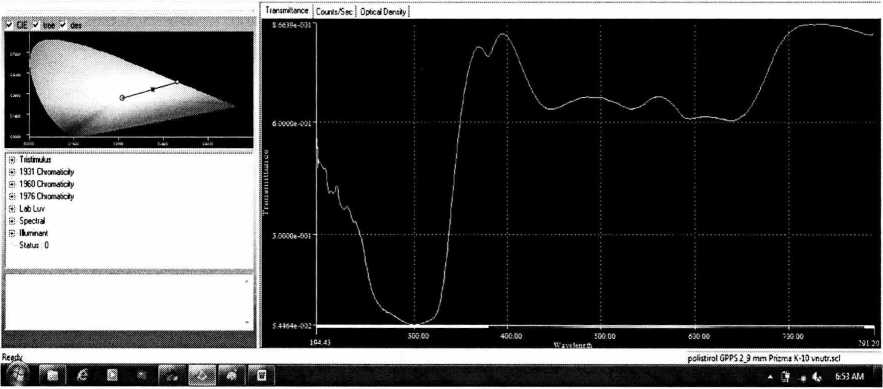The width and height of the screenshot is (883, 389).
Task: Launch Internet Explorer from the taskbar
Action: [x=82, y=375]
